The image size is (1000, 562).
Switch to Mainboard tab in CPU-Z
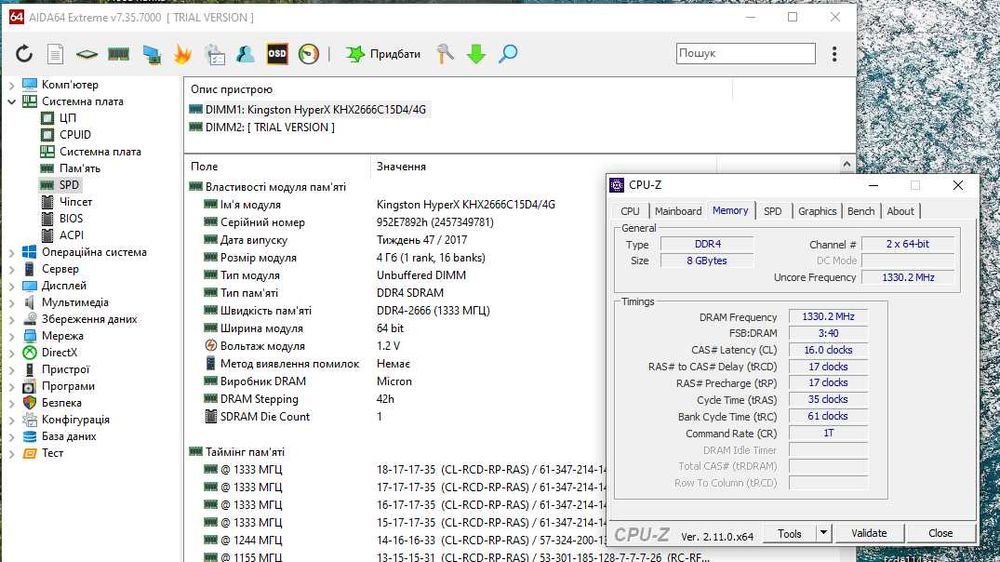(678, 211)
